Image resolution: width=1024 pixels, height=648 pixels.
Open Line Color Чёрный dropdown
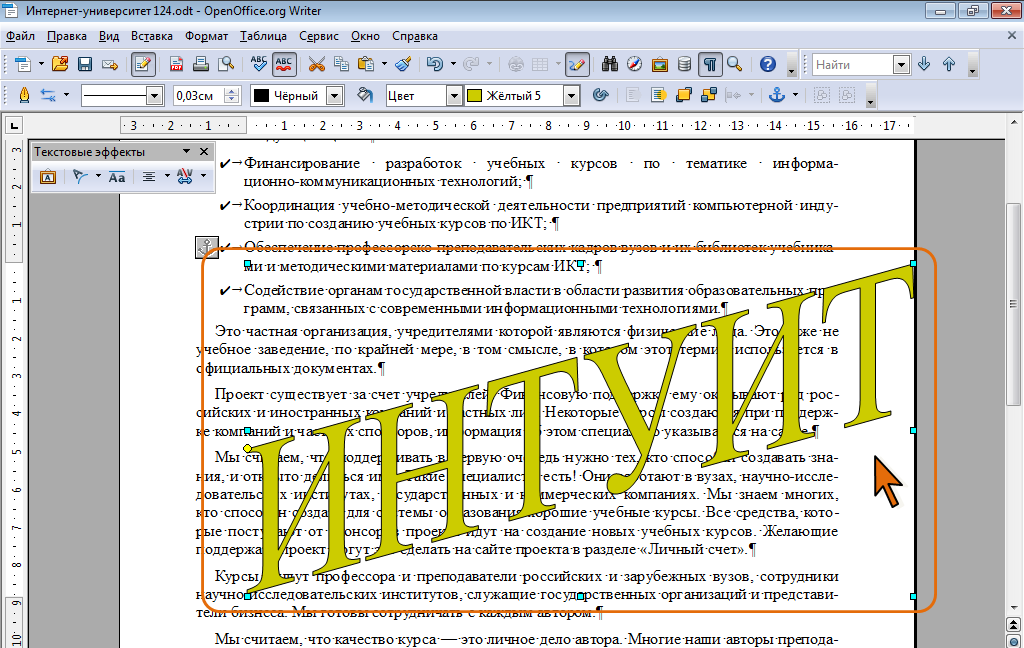(x=335, y=96)
